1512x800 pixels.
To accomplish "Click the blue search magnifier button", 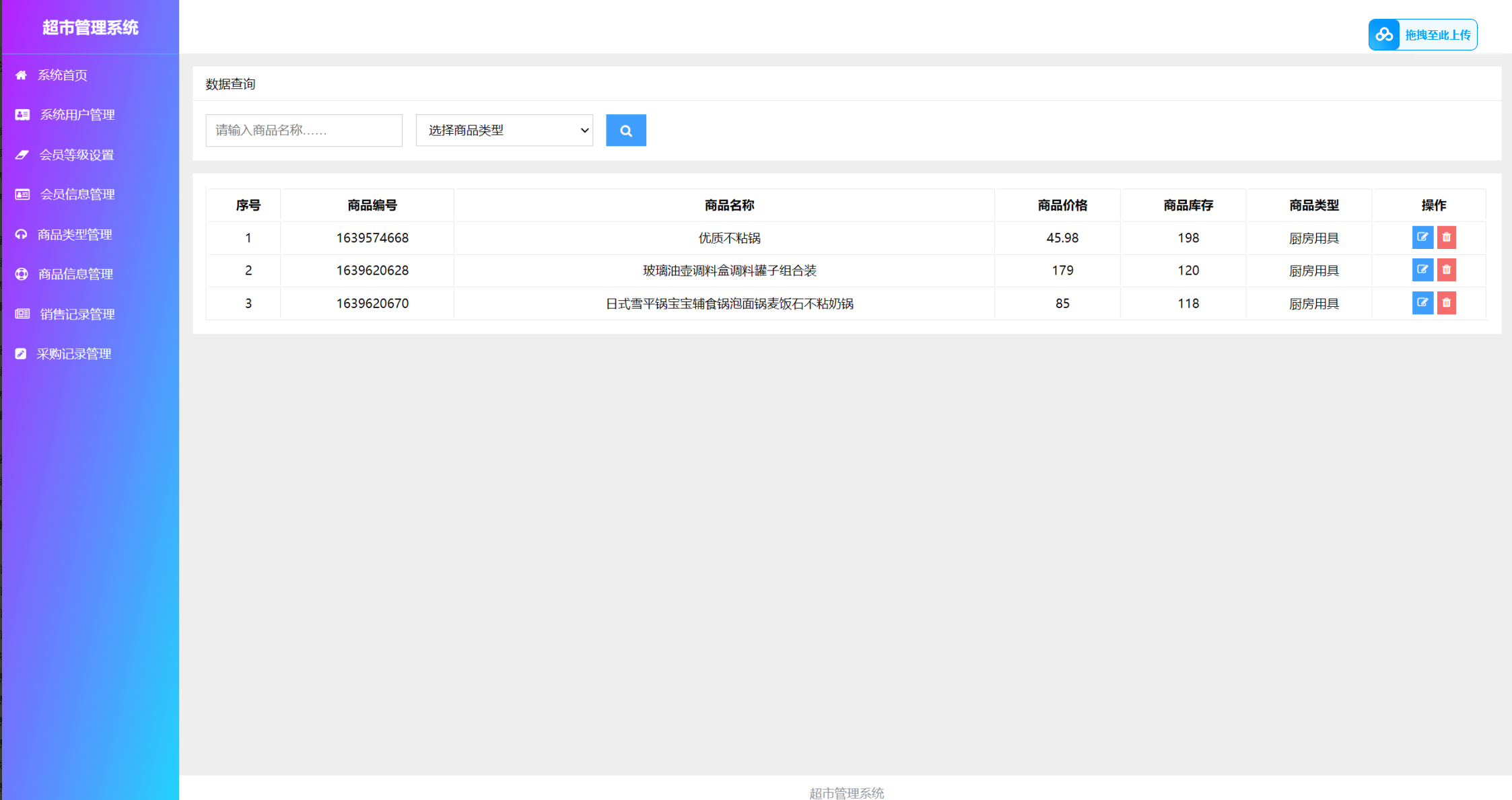I will click(x=625, y=131).
